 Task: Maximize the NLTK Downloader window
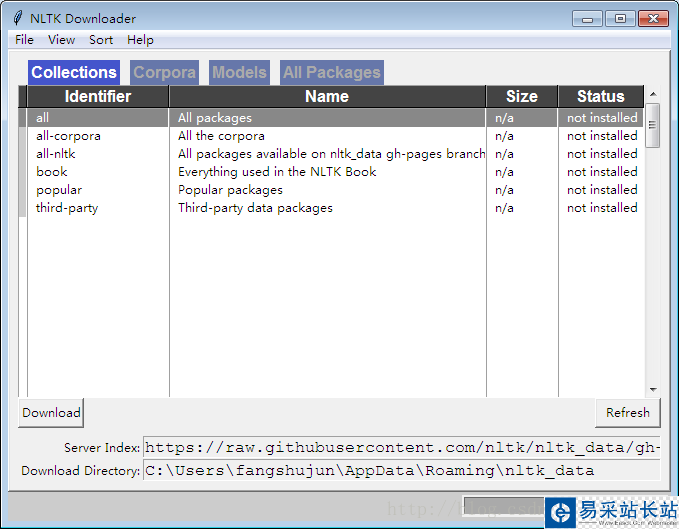pyautogui.click(x=620, y=19)
